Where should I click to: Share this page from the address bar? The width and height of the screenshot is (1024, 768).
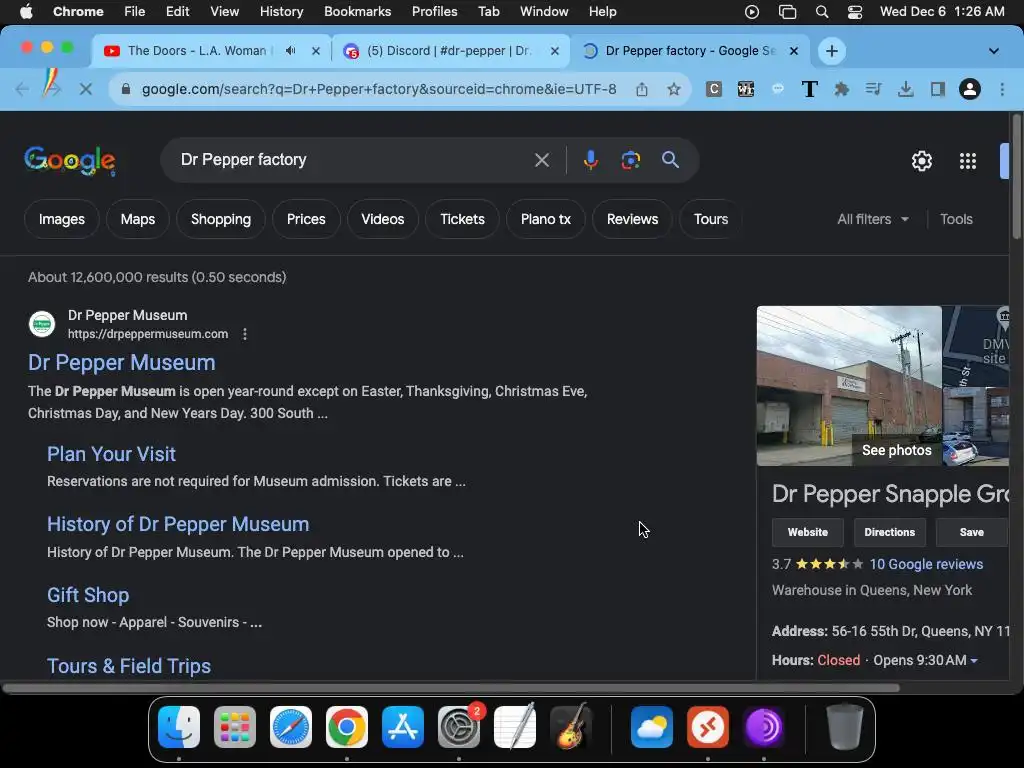[x=641, y=89]
